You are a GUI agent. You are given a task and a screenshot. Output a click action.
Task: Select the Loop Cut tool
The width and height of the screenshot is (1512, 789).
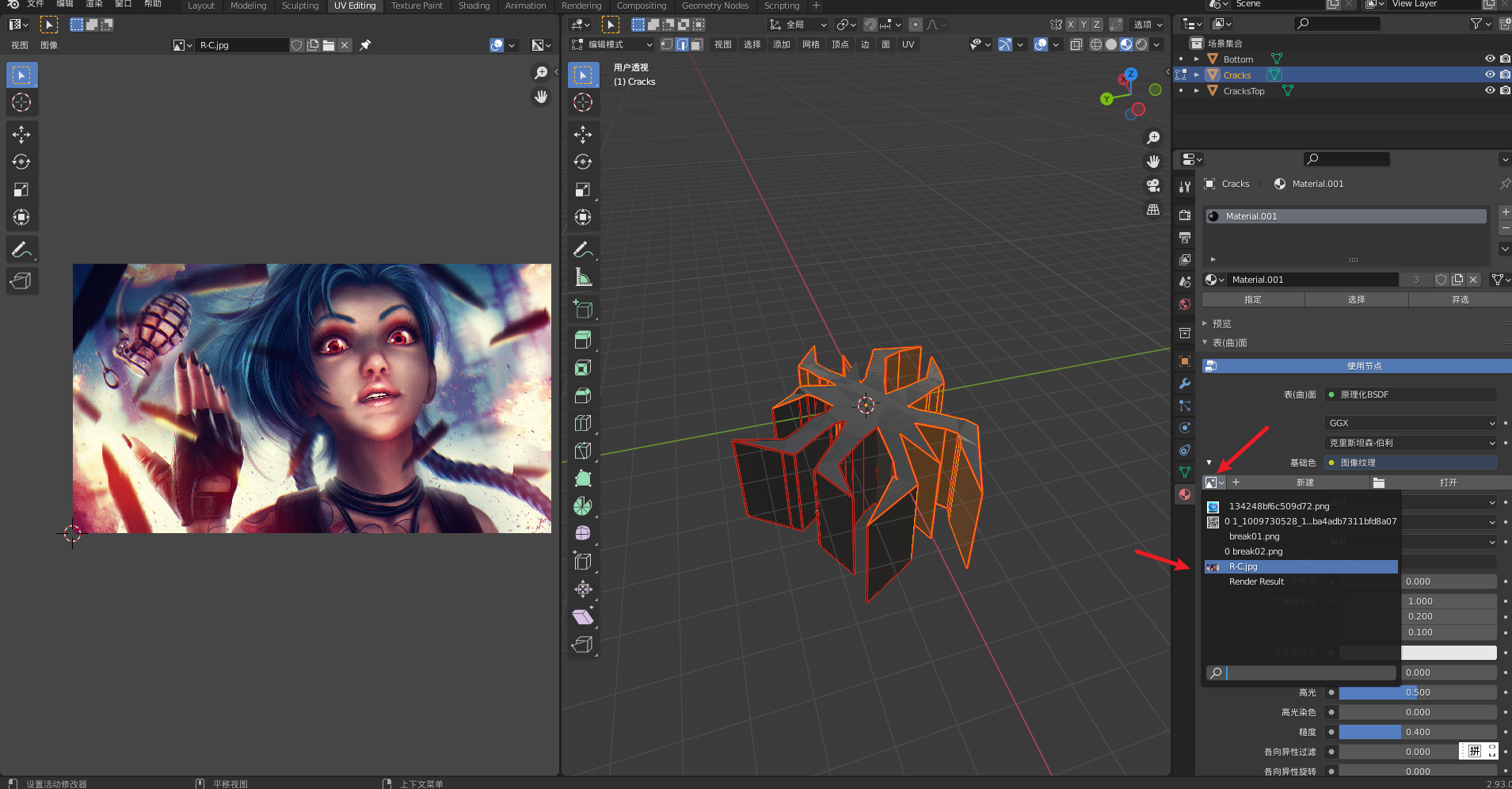(x=583, y=423)
